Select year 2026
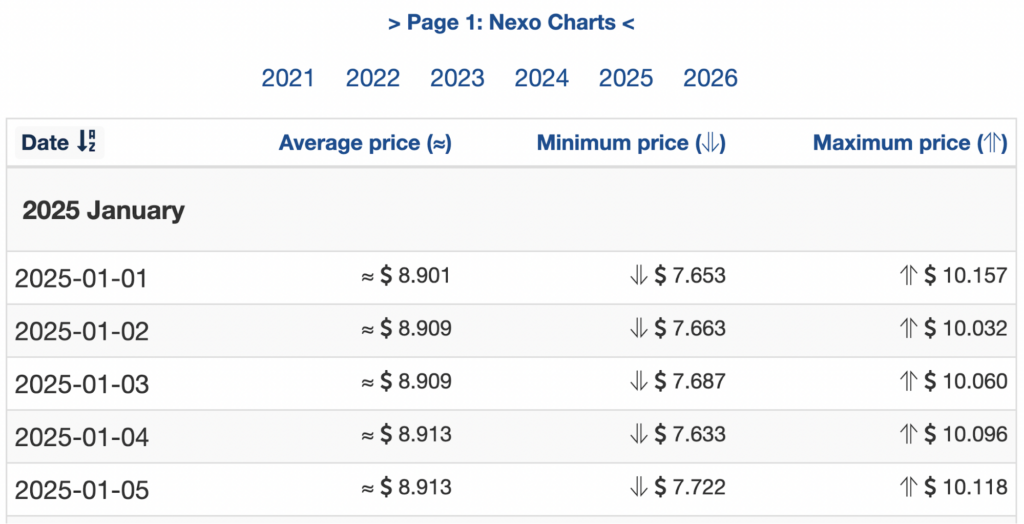1024x524 pixels. tap(711, 78)
